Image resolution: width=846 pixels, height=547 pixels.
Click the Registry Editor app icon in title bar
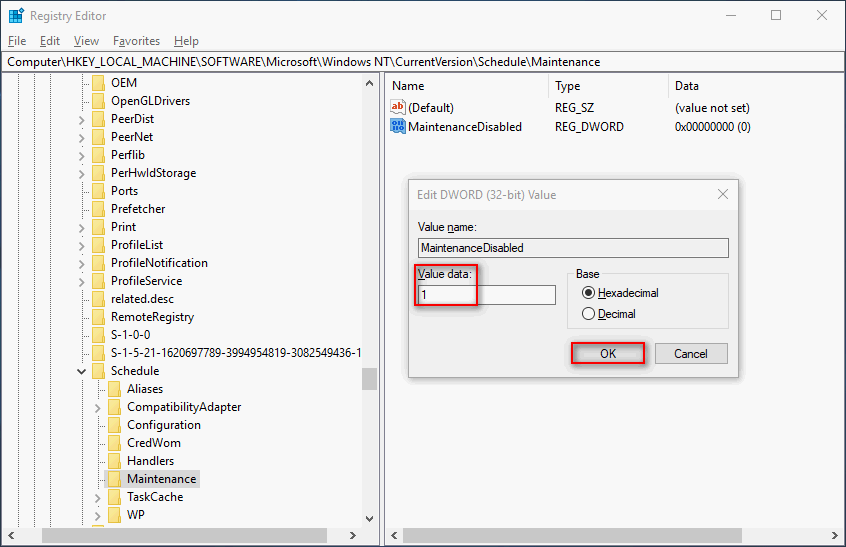[x=16, y=16]
